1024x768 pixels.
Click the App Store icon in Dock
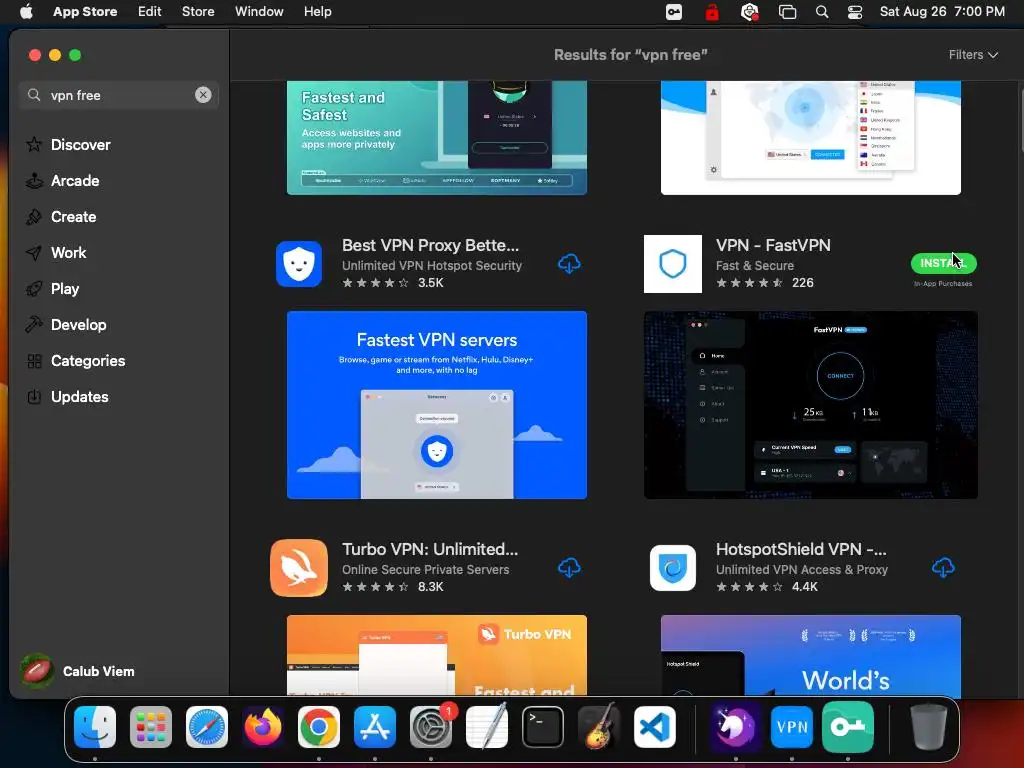[x=375, y=727]
